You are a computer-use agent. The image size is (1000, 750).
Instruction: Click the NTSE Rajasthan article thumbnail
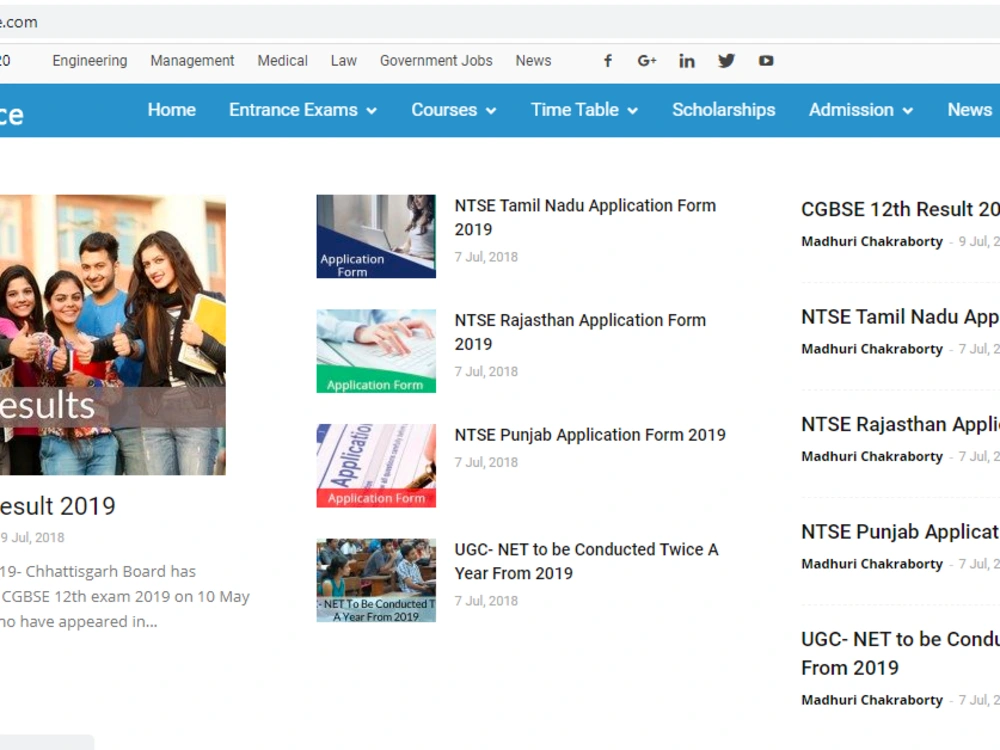tap(376, 351)
